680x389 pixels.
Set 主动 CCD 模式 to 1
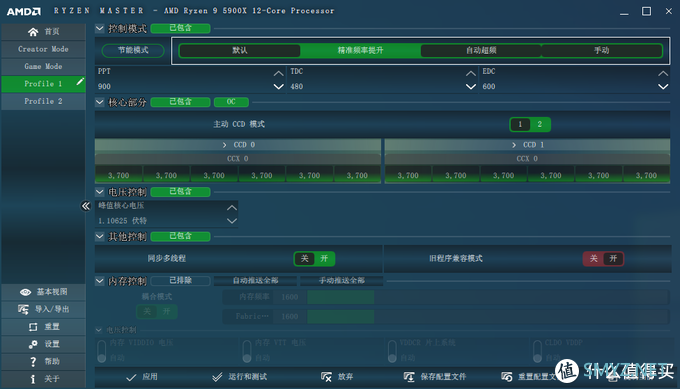click(520, 124)
